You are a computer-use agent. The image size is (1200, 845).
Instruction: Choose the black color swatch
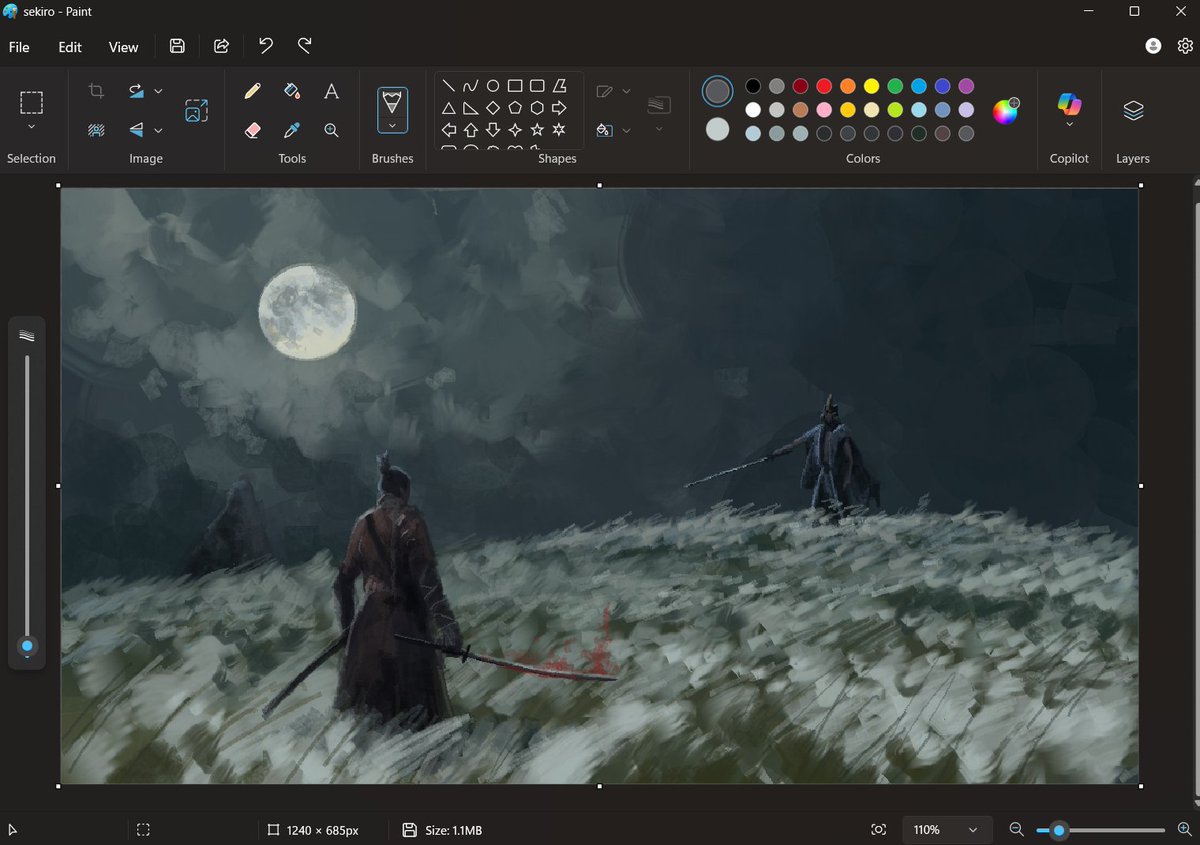(x=753, y=86)
